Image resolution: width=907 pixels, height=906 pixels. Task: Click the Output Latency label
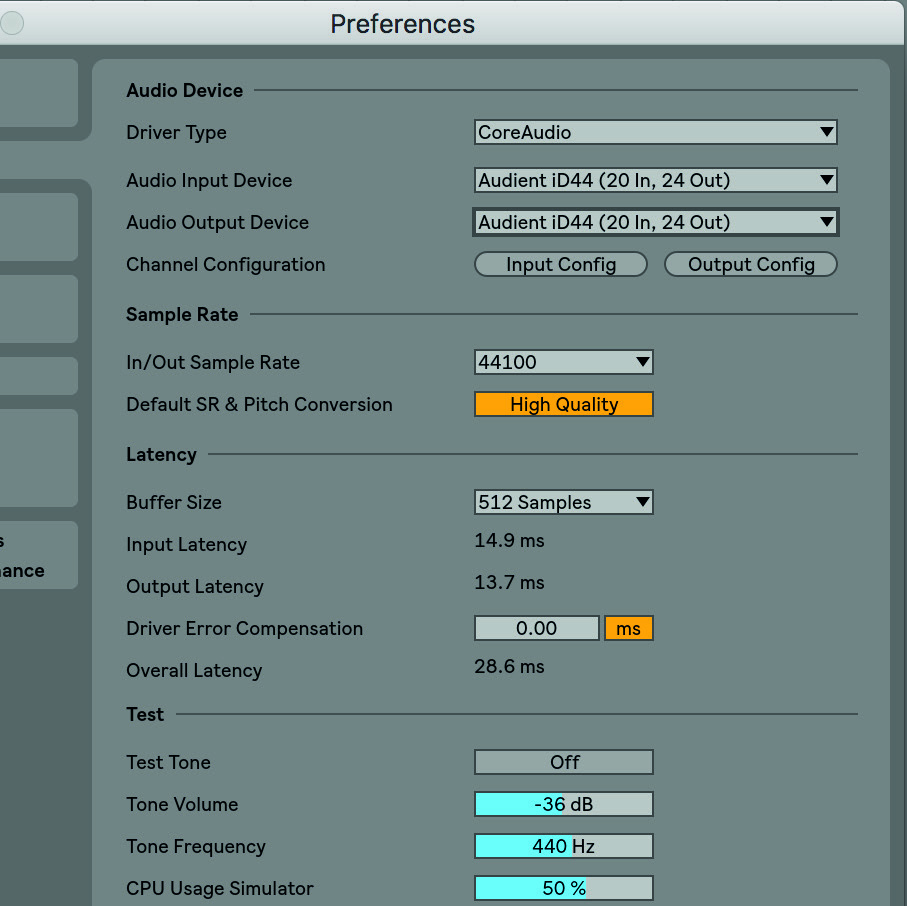point(195,587)
